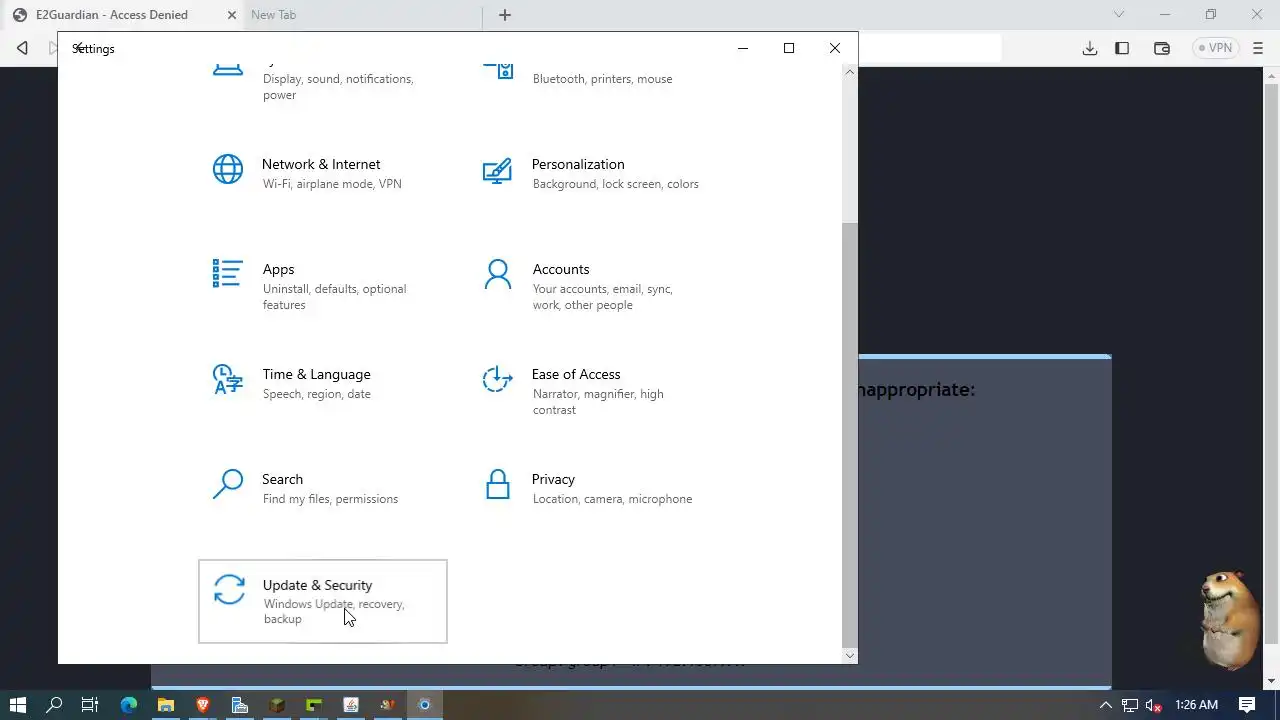Screen dimensions: 1280x720
Task: Click the VPN button in browser
Action: (1216, 48)
